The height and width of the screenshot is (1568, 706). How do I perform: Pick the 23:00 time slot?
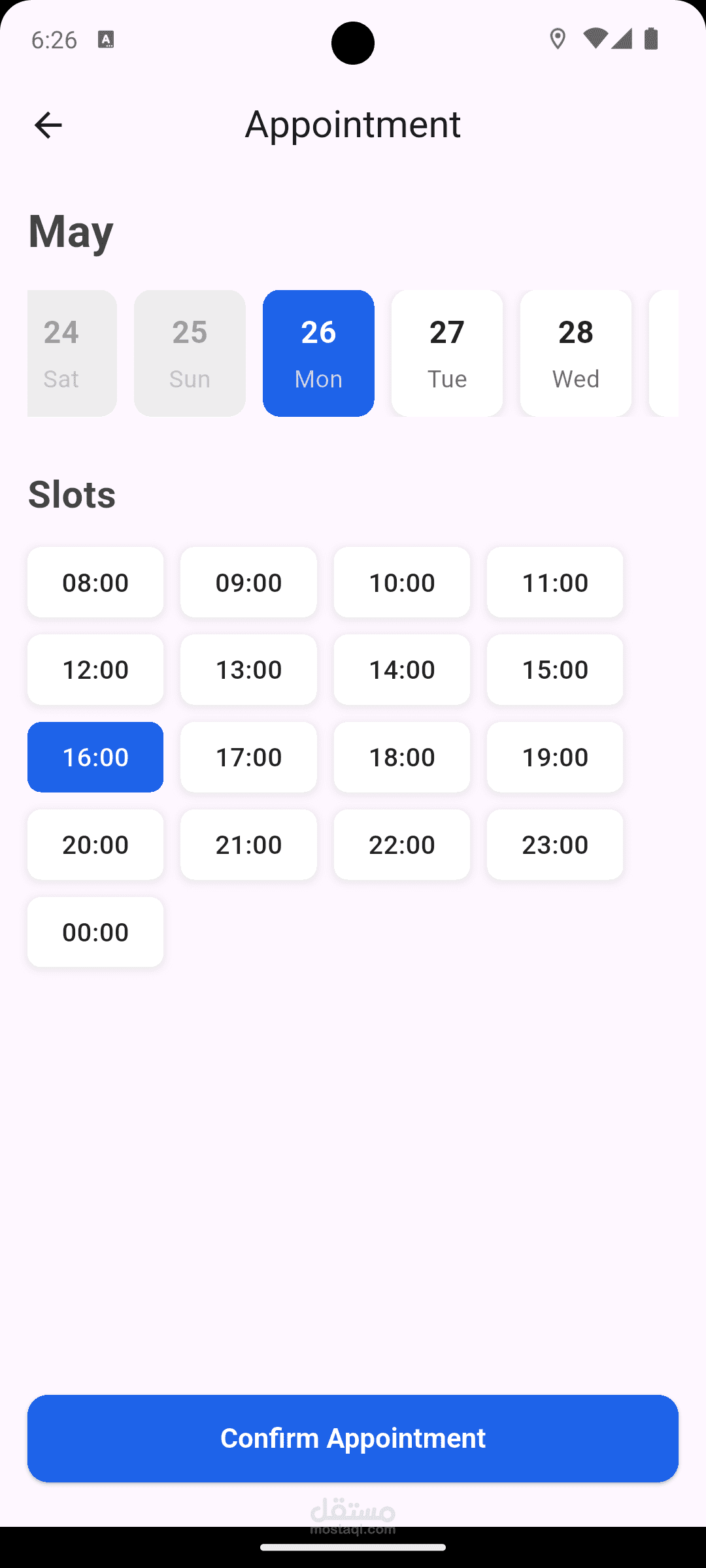[555, 845]
